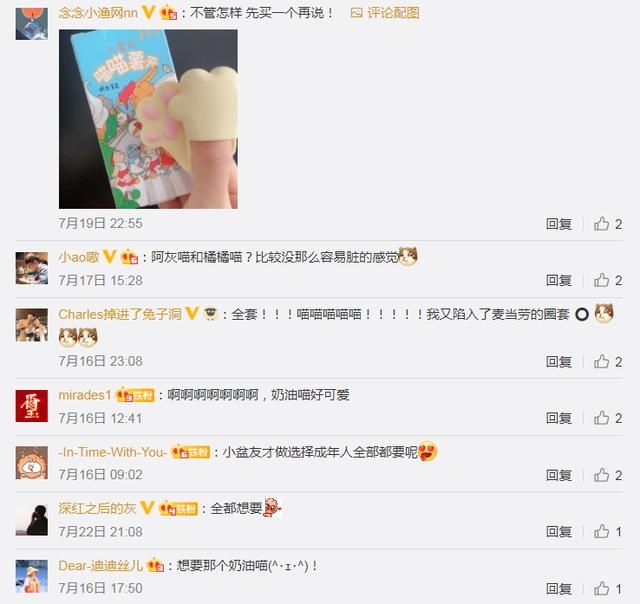Reply to mirades1's comment
Viewport: 640px width, 604px height.
click(559, 418)
